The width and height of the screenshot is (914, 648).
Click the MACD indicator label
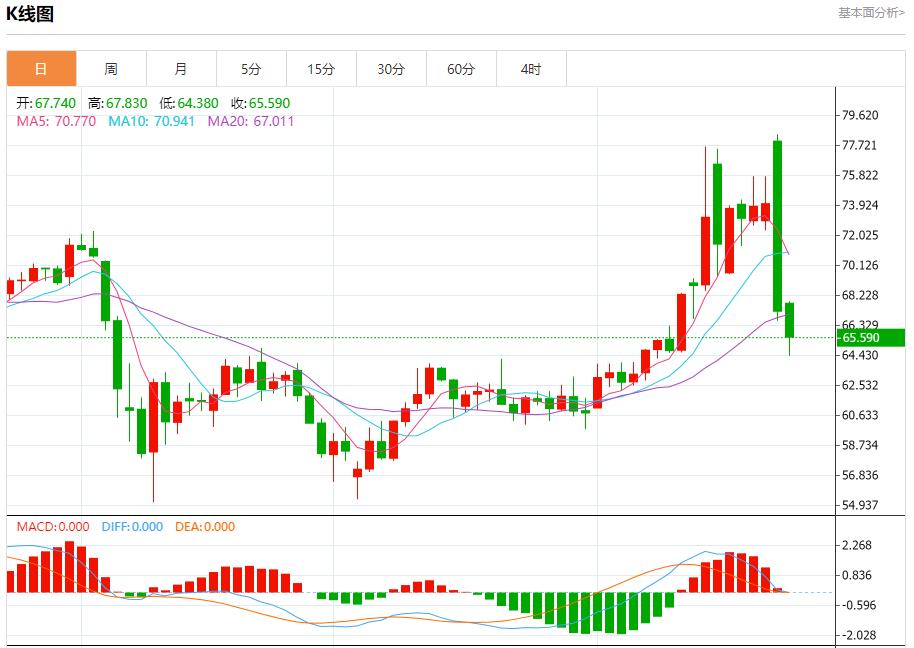52,527
